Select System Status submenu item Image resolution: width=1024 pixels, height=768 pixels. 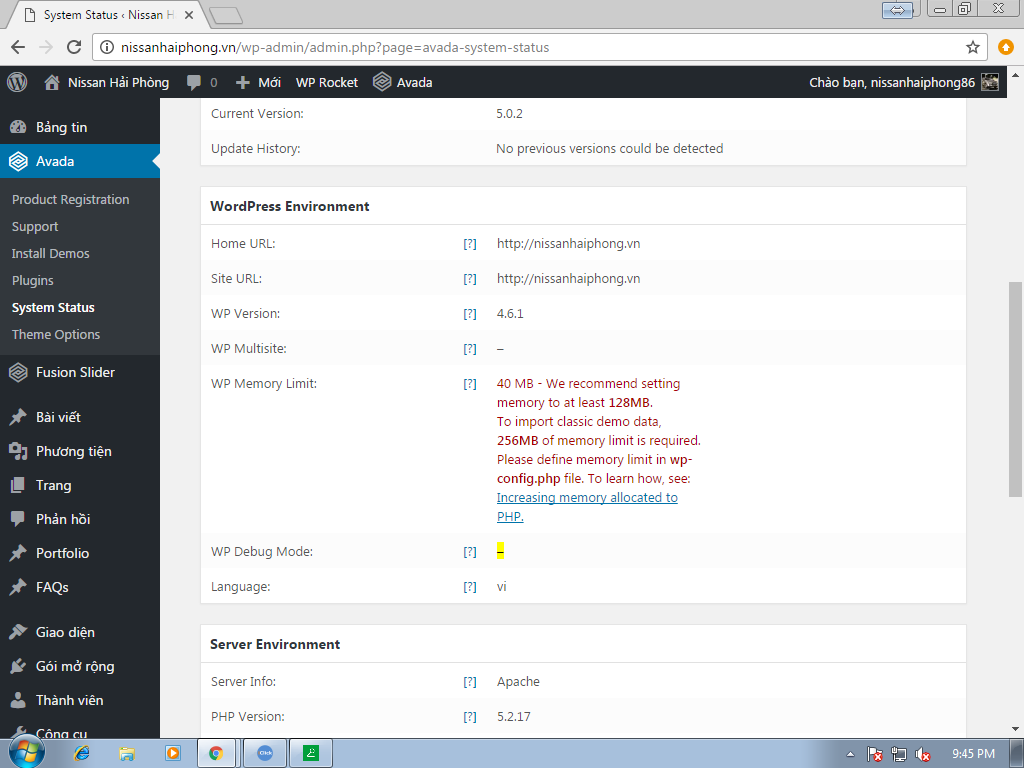point(53,308)
